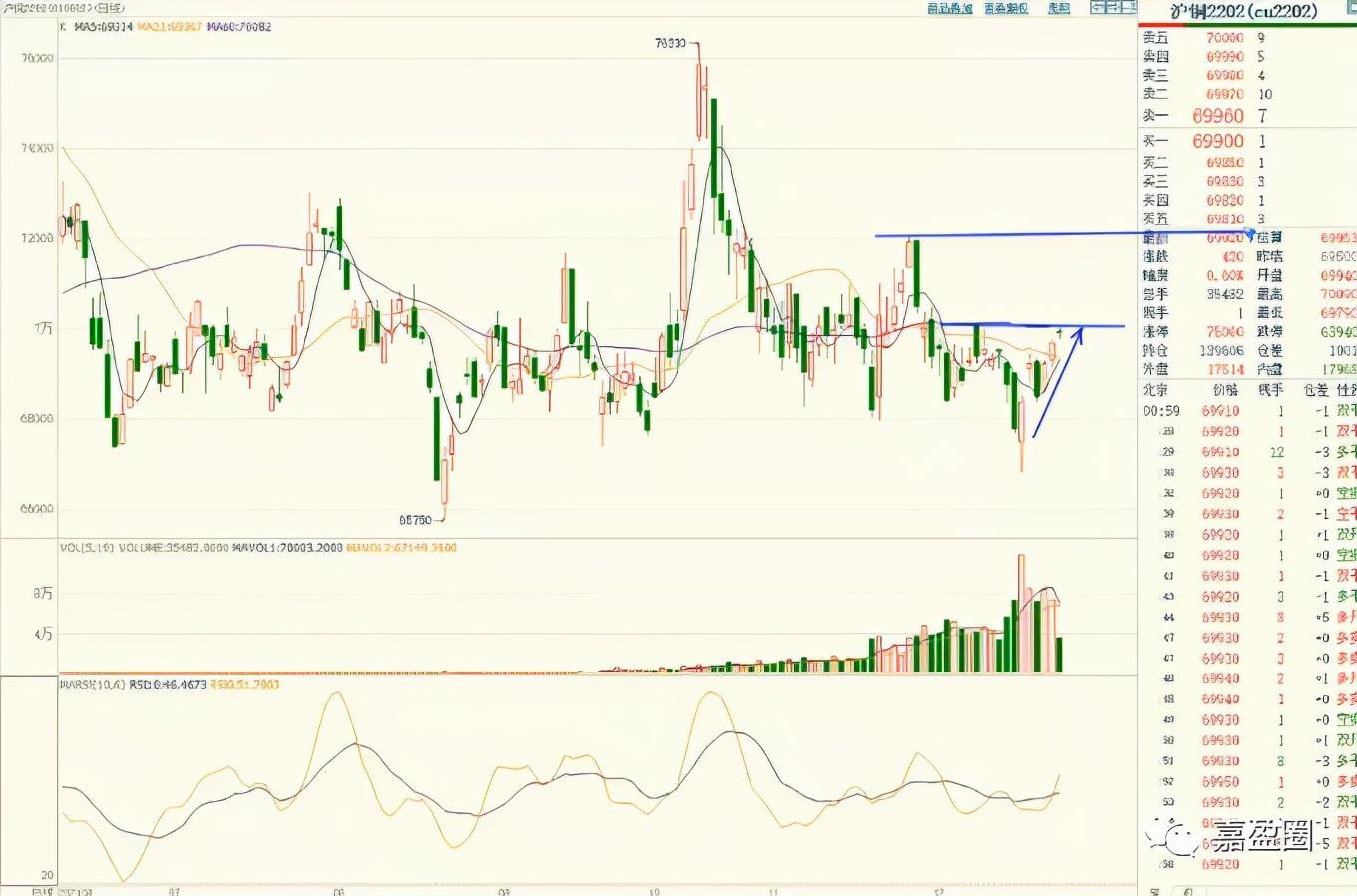
Task: Click the total volume value 35432
Action: coord(1225,294)
